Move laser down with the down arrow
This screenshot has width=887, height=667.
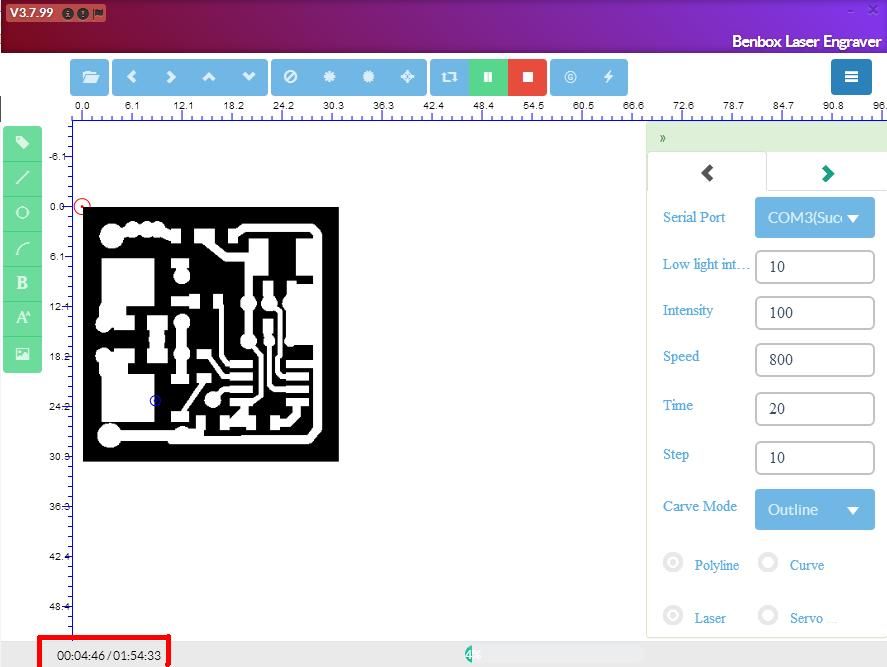click(x=248, y=77)
